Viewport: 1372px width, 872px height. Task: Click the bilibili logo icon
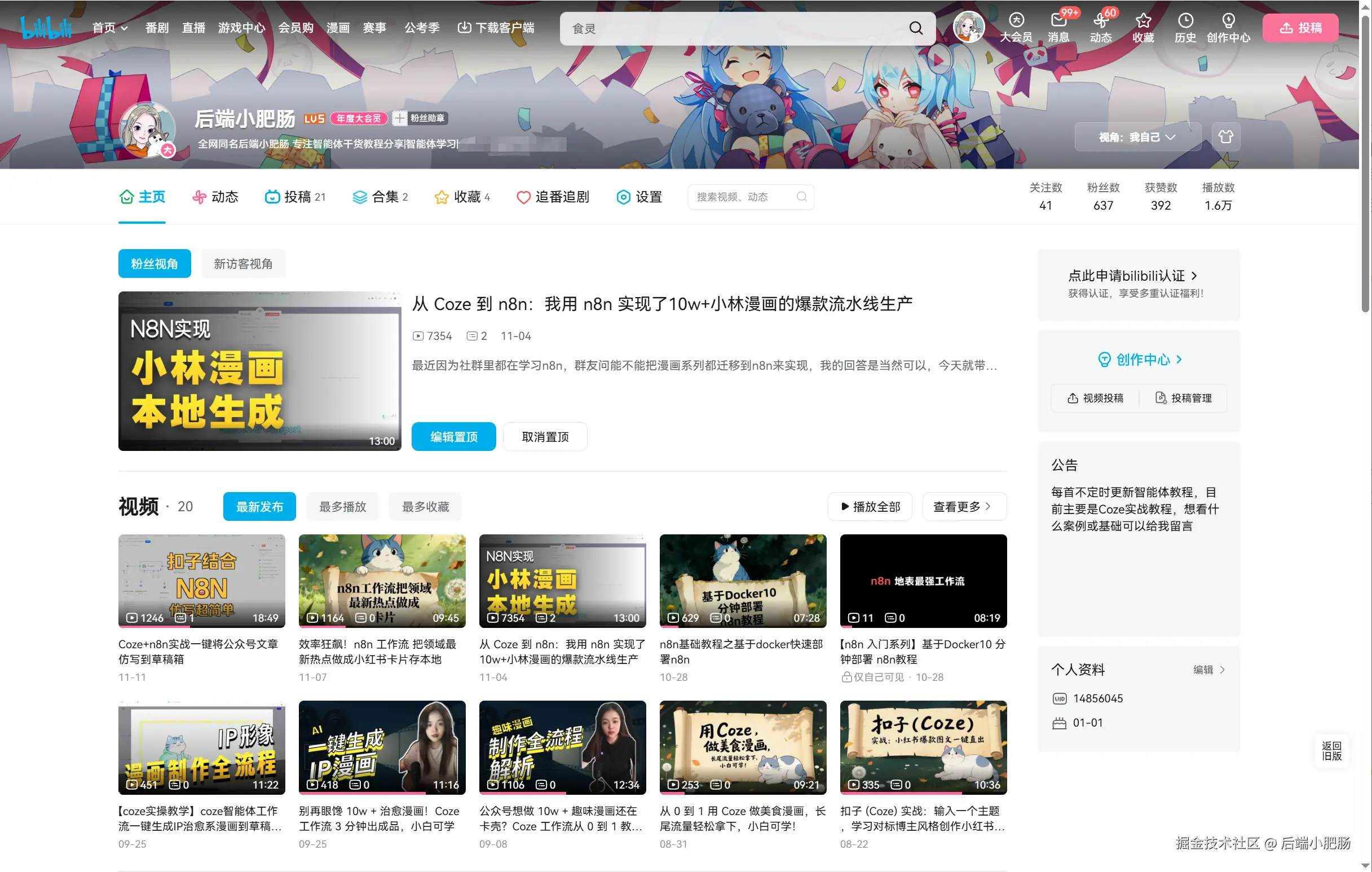coord(46,28)
